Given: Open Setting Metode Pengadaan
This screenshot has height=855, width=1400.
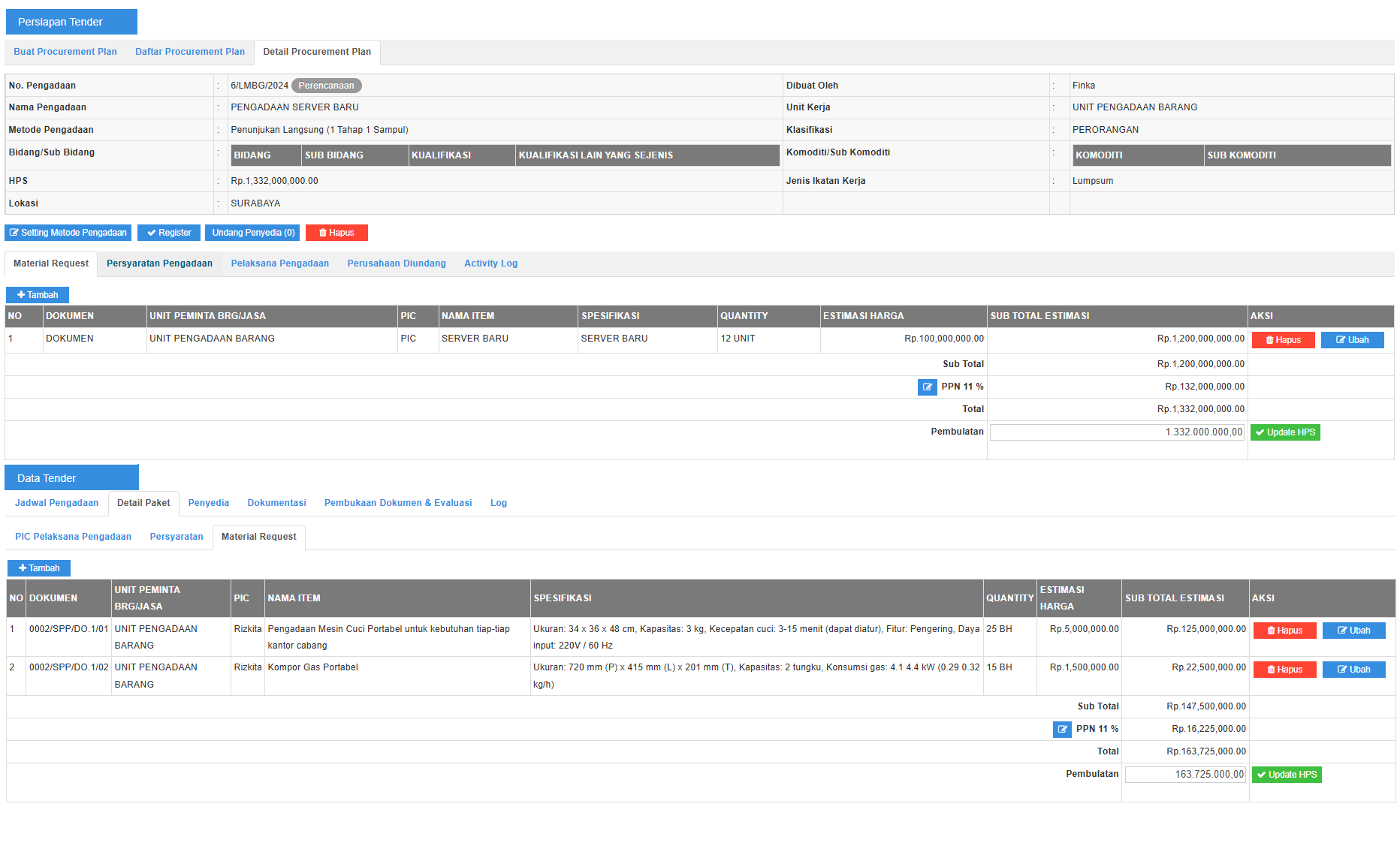Looking at the screenshot, I should click(x=68, y=233).
